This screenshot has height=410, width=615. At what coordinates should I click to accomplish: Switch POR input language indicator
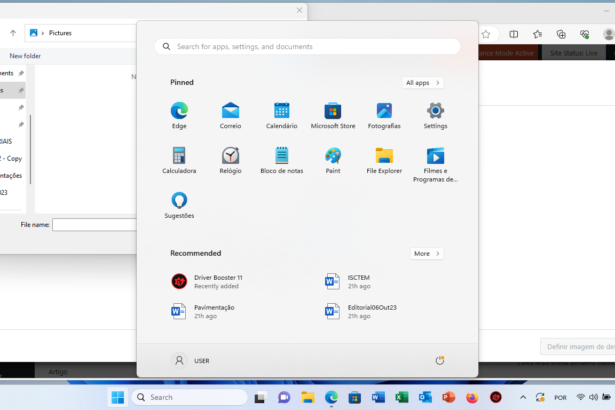click(560, 397)
